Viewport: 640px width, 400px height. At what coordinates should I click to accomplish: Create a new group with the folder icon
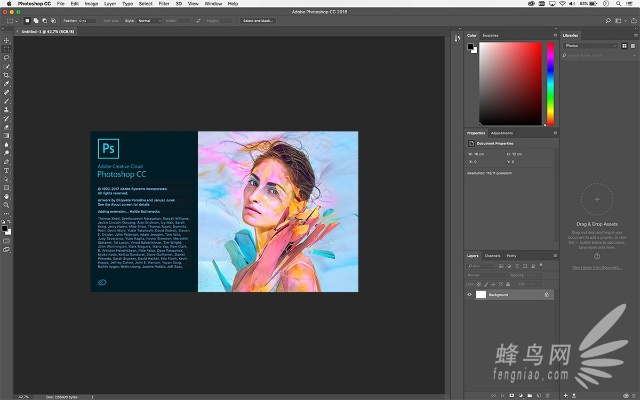530,396
